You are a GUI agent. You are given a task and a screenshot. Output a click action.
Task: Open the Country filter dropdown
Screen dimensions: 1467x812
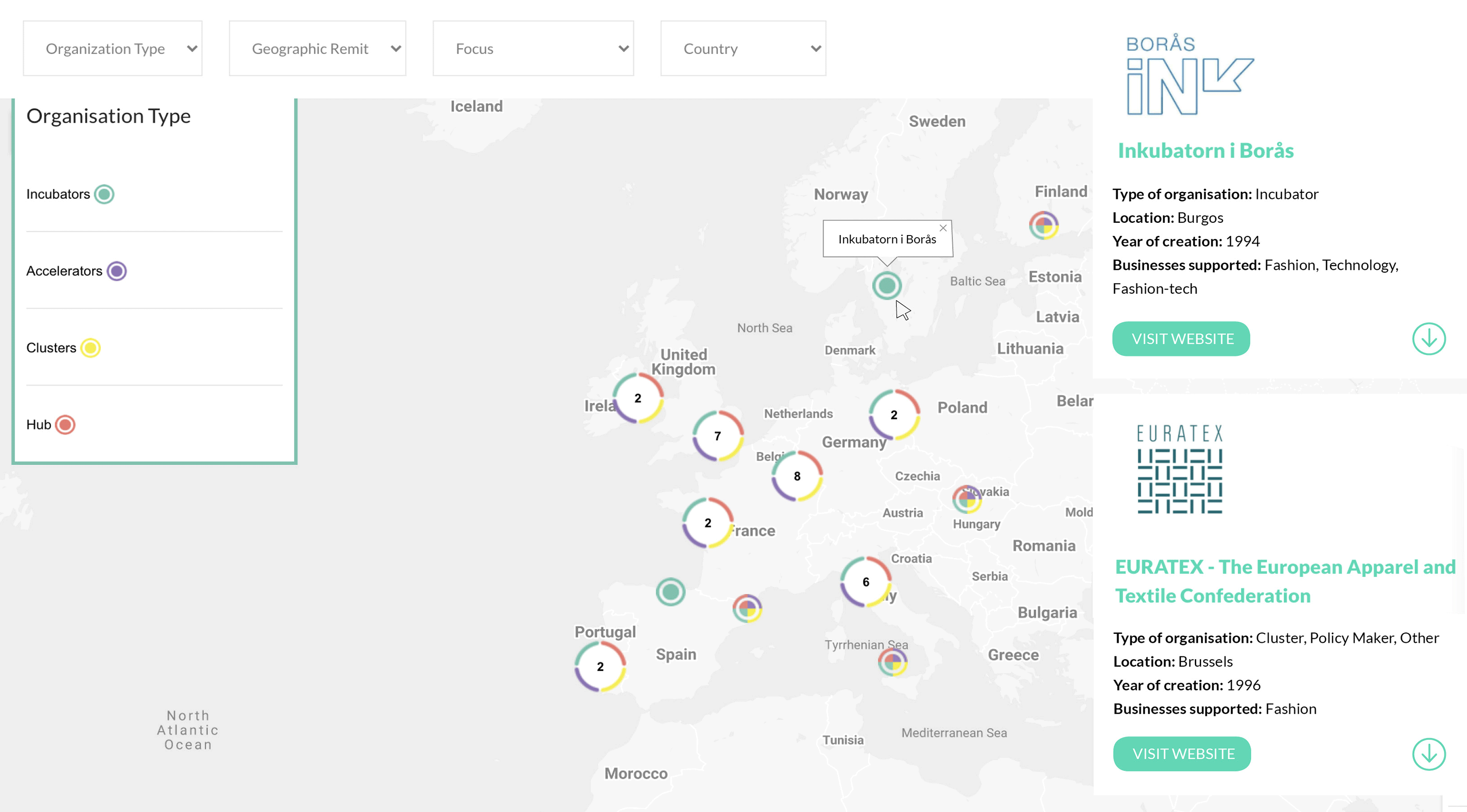click(743, 49)
